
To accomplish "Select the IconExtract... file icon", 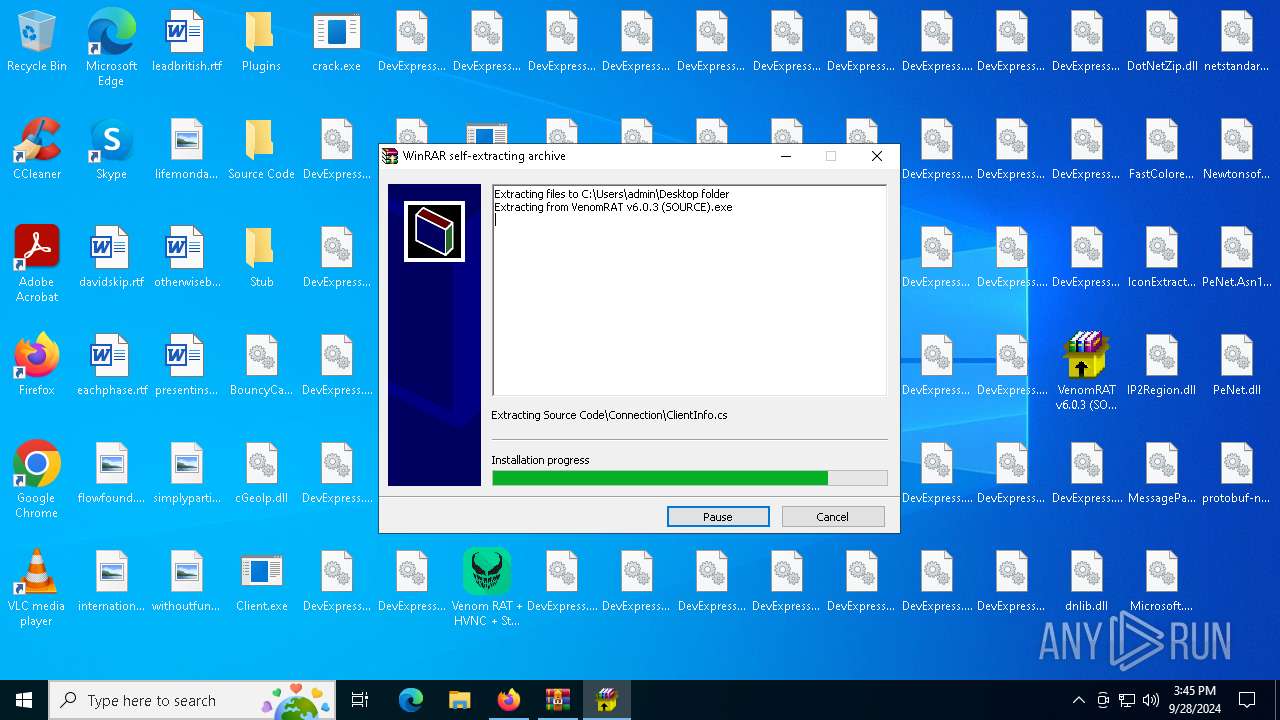I will (x=1161, y=257).
